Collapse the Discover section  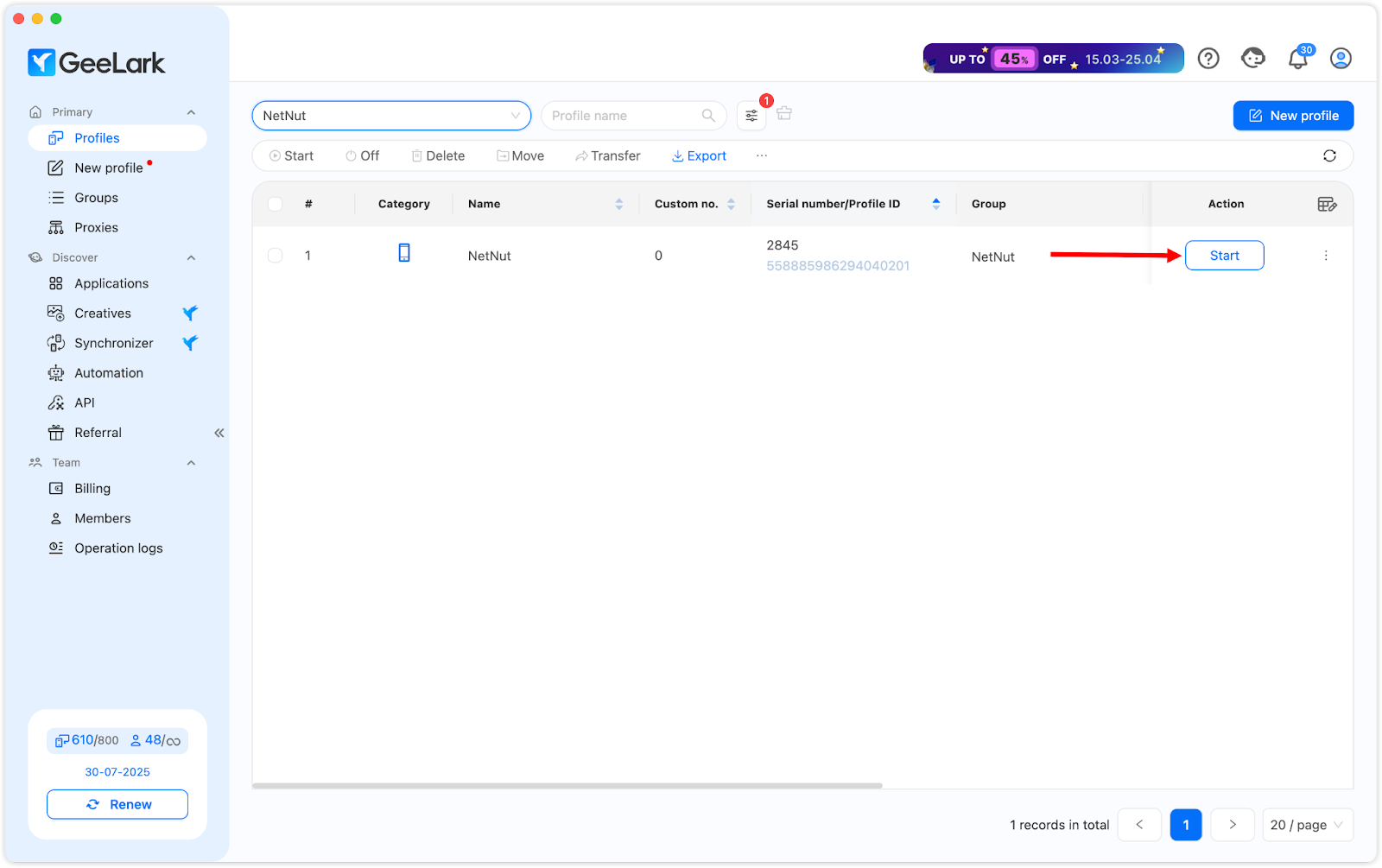tap(191, 257)
